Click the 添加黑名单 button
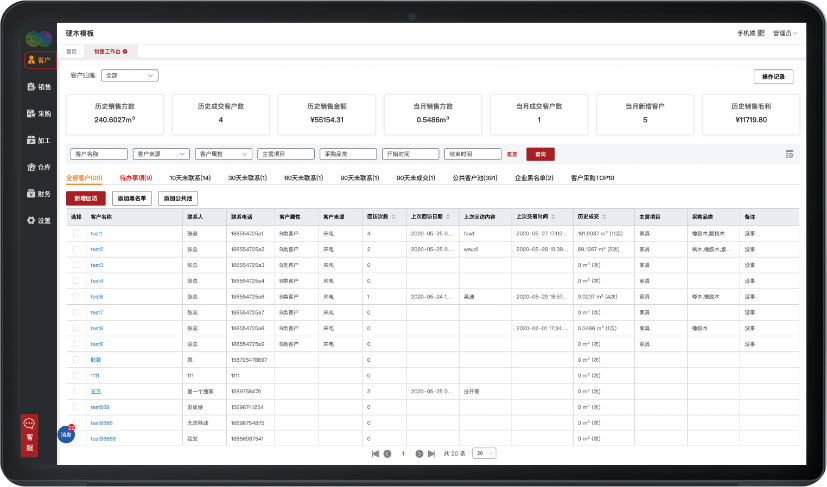The image size is (827, 487). [x=132, y=198]
